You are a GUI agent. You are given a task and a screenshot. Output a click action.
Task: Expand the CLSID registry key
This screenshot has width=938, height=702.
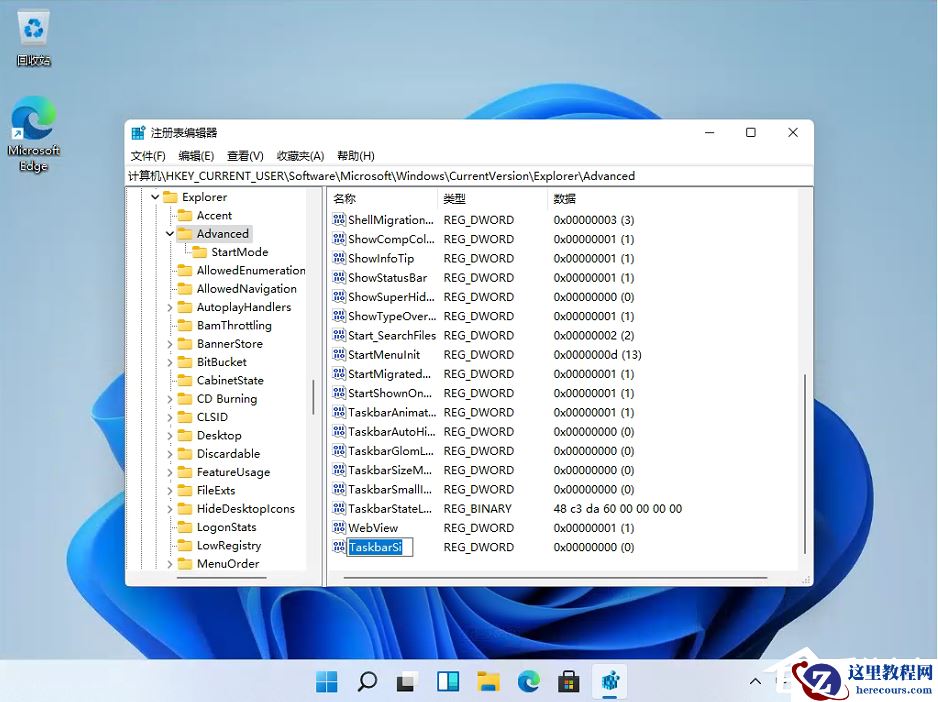point(172,417)
